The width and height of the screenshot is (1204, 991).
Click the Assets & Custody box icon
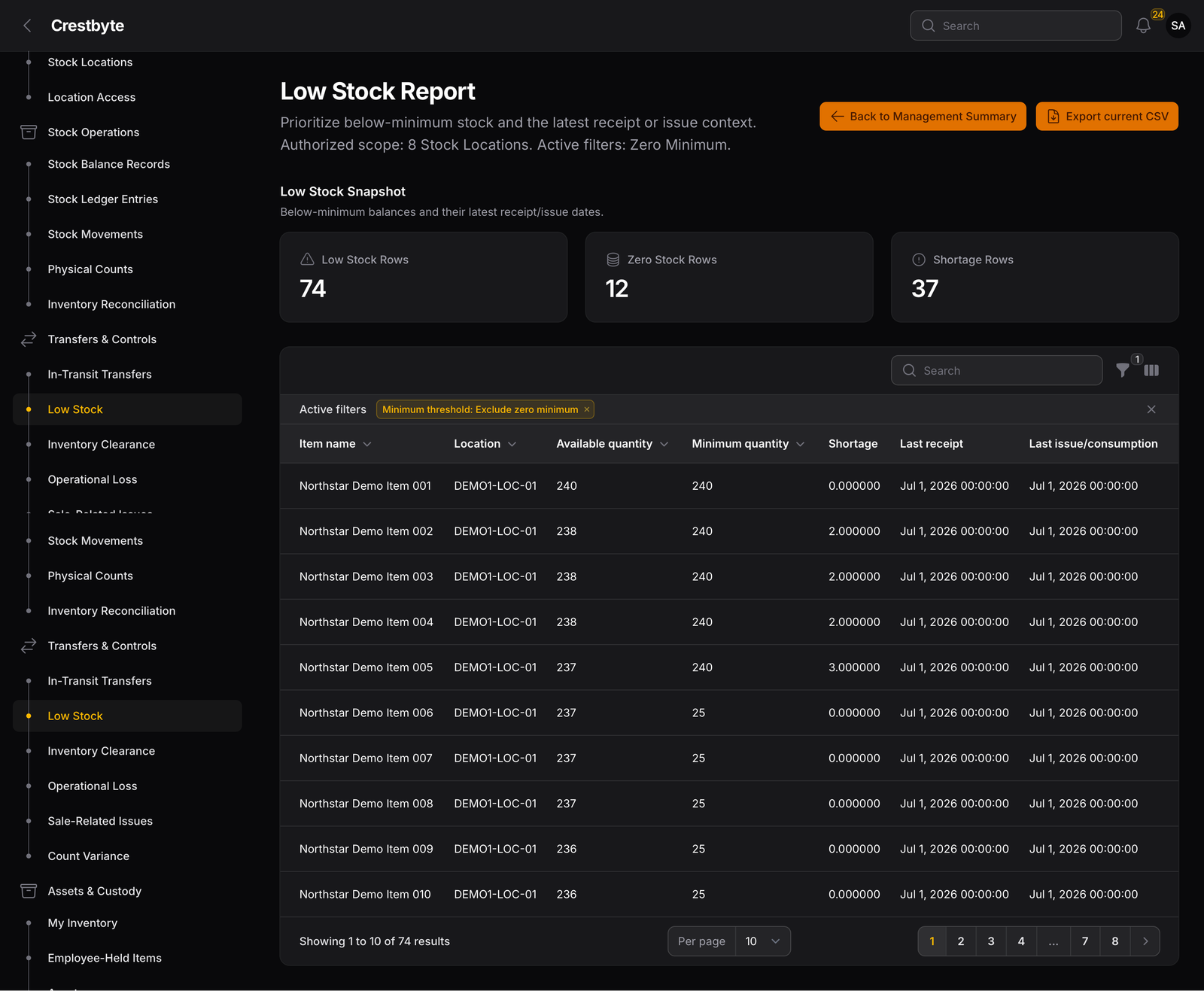click(x=29, y=891)
